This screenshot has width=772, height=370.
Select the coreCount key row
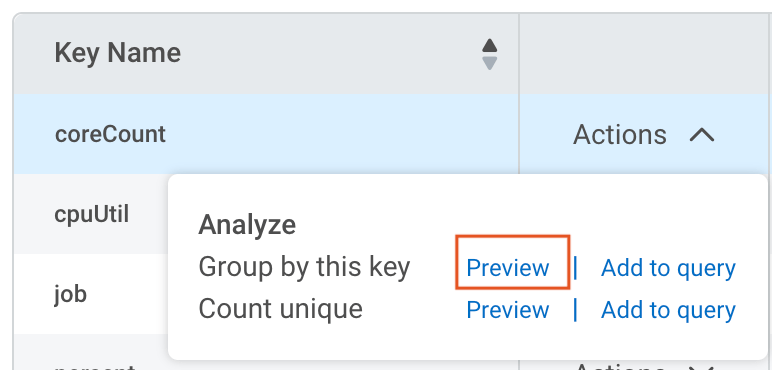pyautogui.click(x=266, y=134)
